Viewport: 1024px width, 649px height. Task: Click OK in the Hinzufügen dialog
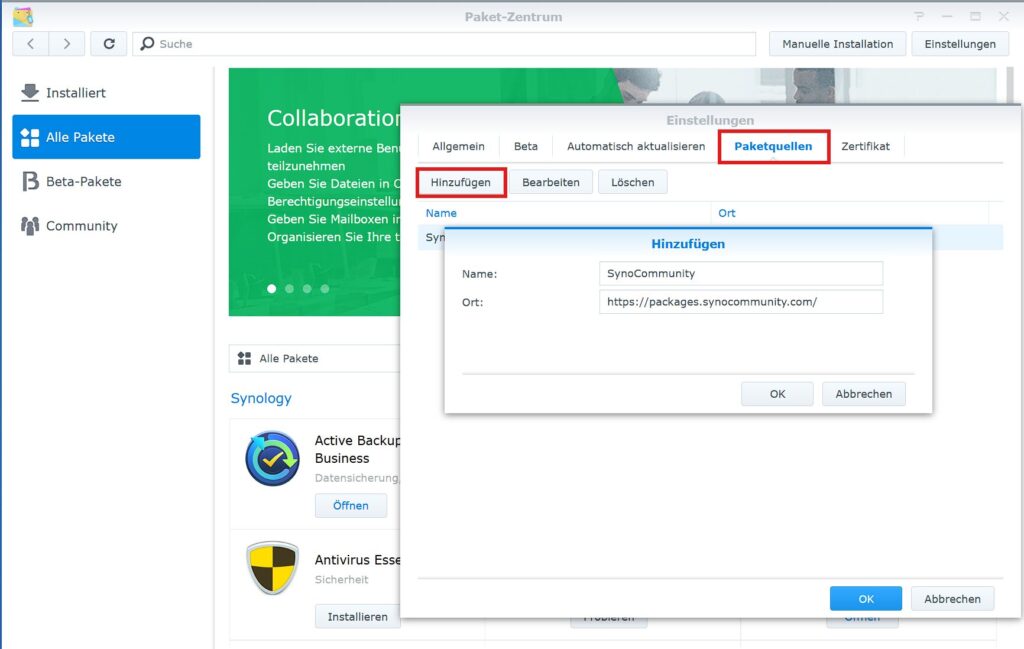point(777,394)
